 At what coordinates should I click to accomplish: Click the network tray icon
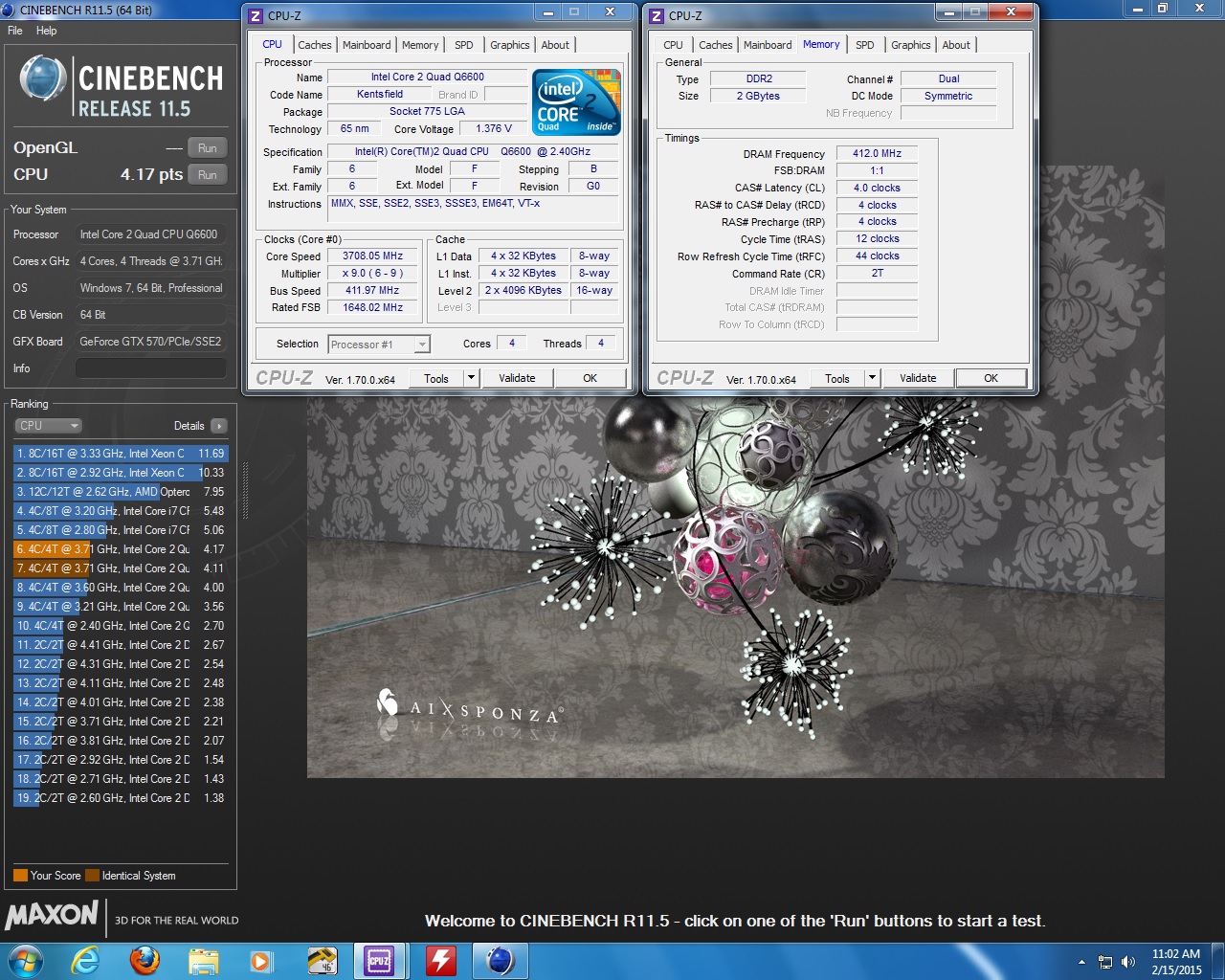click(1105, 962)
